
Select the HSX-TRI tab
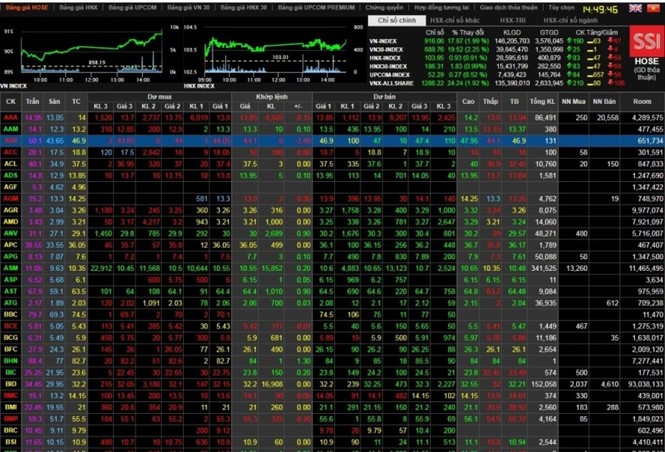point(513,20)
